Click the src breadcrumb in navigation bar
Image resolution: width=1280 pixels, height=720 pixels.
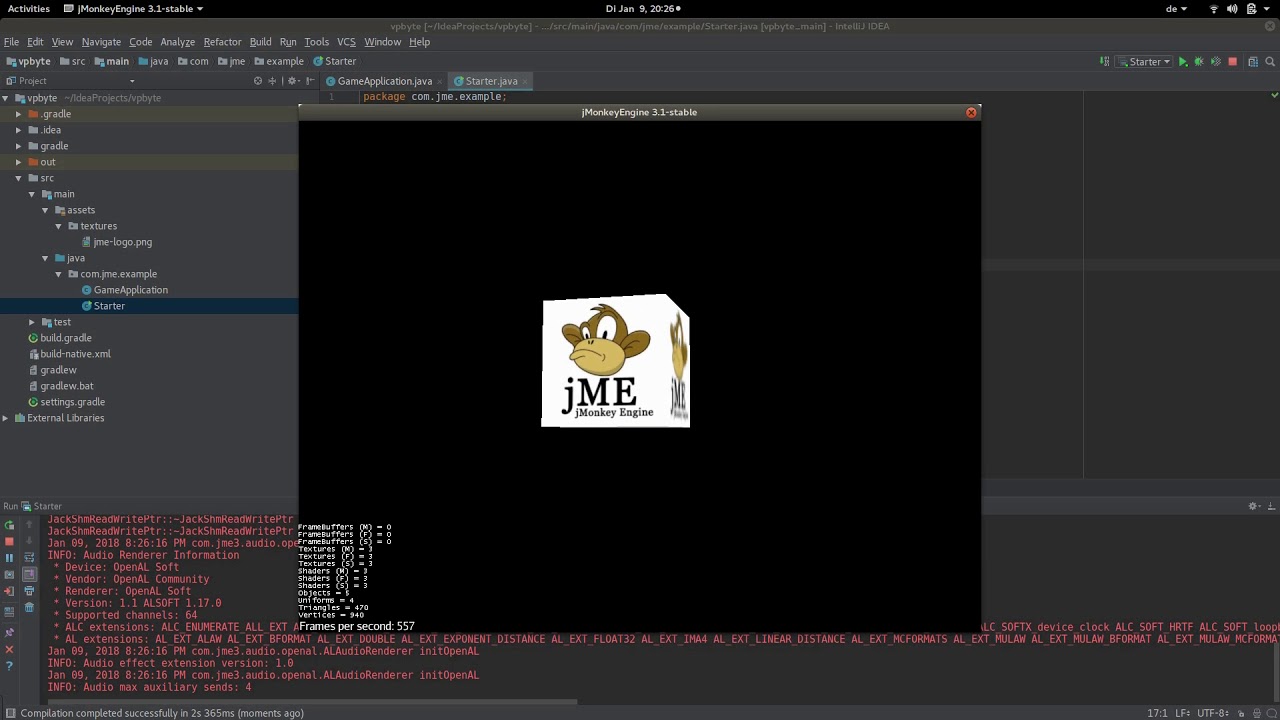[x=72, y=61]
